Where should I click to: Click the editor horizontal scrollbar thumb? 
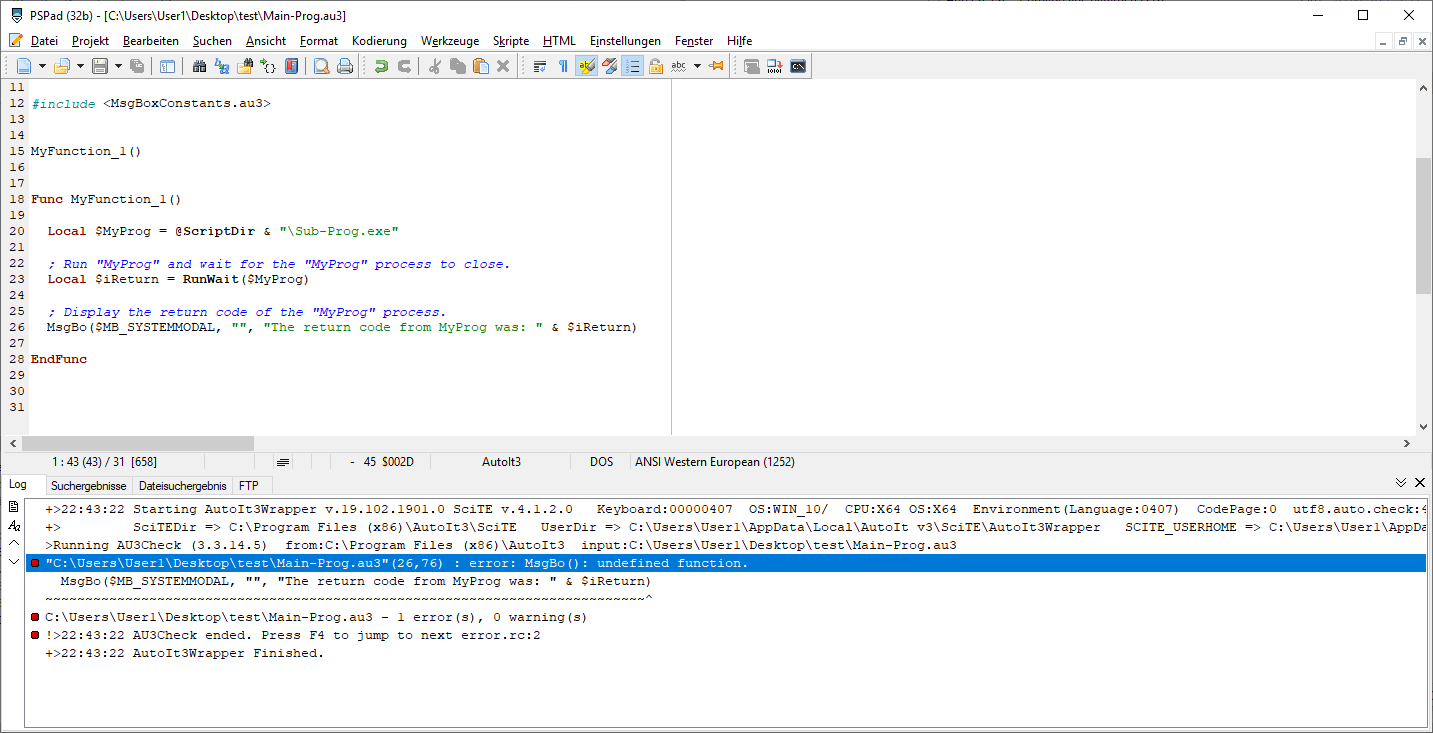tap(138, 443)
